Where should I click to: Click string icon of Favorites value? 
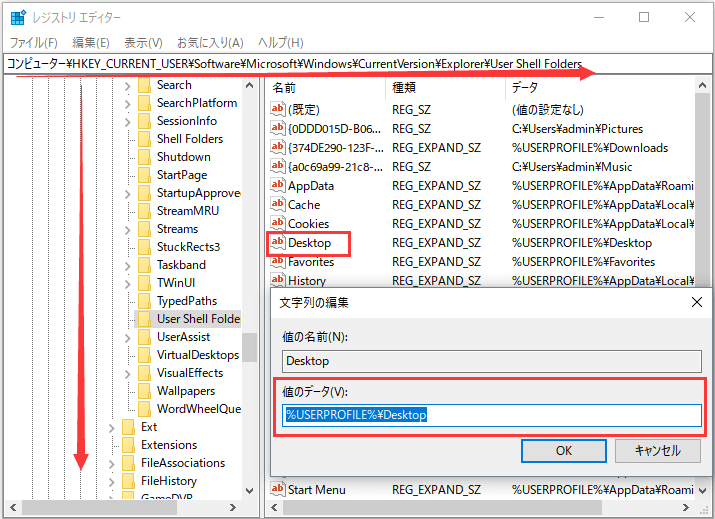click(277, 262)
